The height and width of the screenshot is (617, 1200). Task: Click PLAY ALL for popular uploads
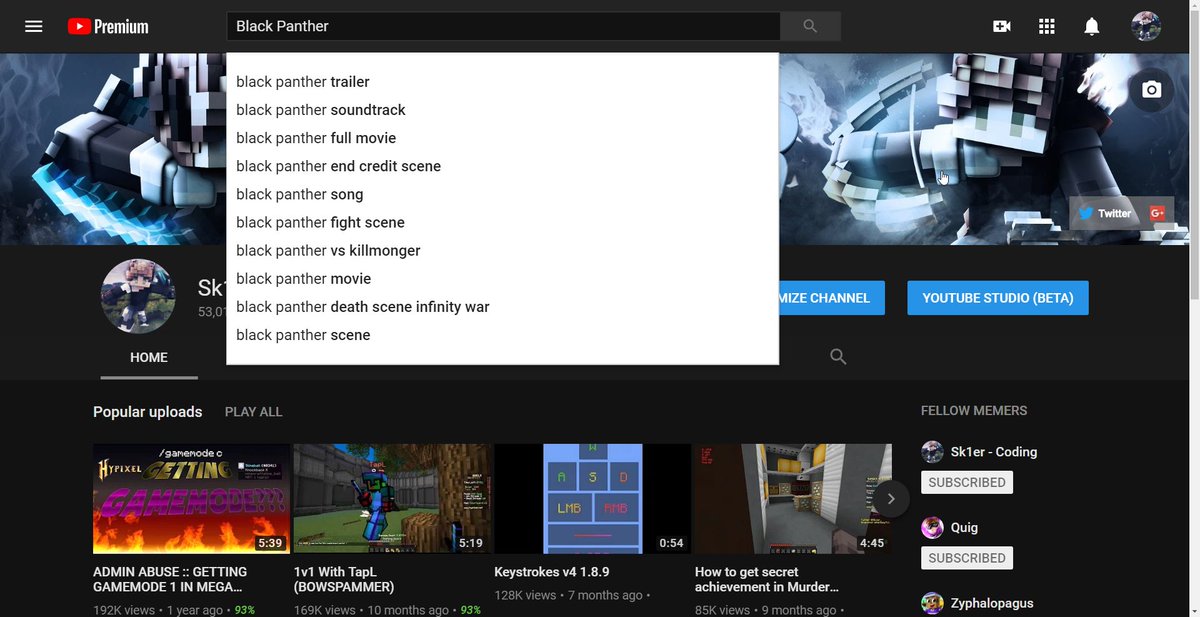coord(254,412)
